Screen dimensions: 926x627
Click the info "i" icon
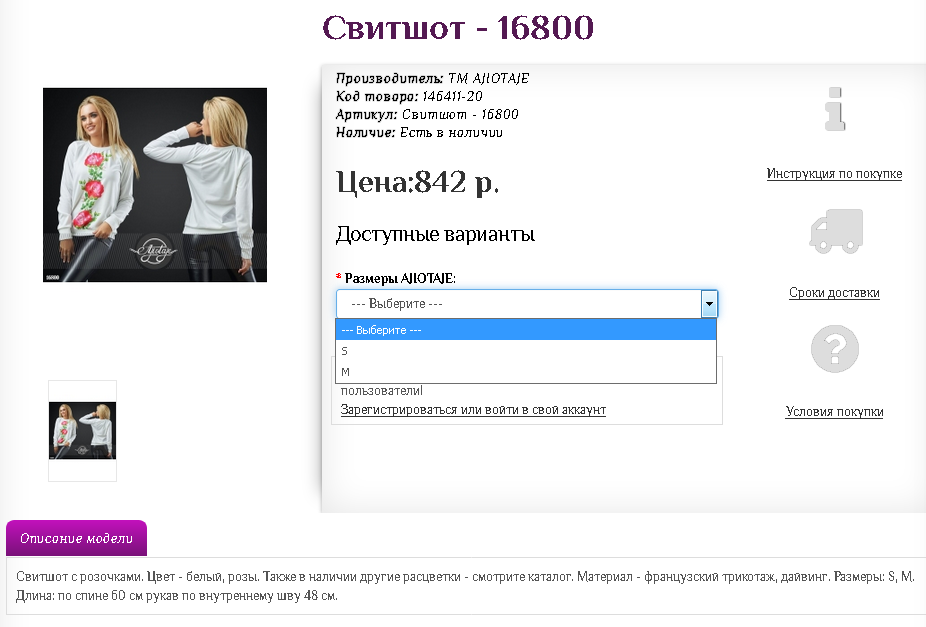tap(834, 109)
